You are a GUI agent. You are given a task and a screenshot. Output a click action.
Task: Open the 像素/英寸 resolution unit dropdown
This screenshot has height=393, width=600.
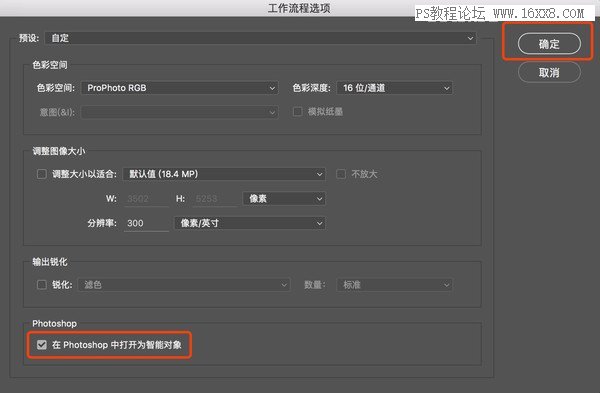tap(249, 223)
